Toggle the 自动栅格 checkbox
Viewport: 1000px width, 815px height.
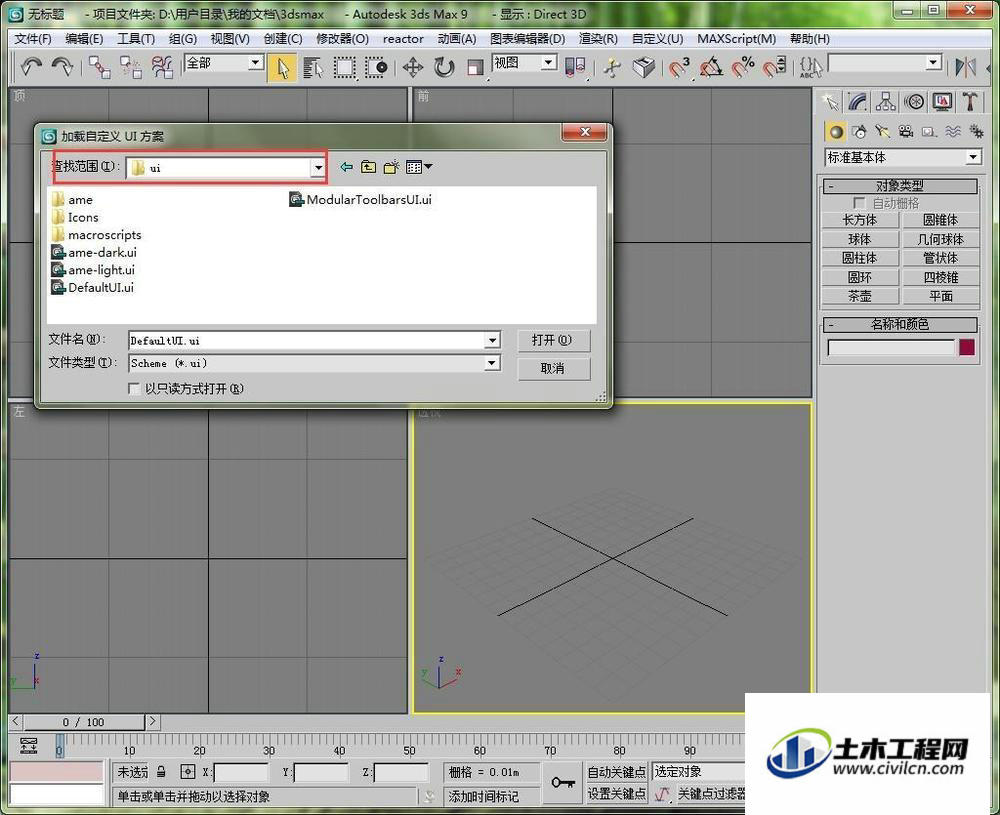859,203
